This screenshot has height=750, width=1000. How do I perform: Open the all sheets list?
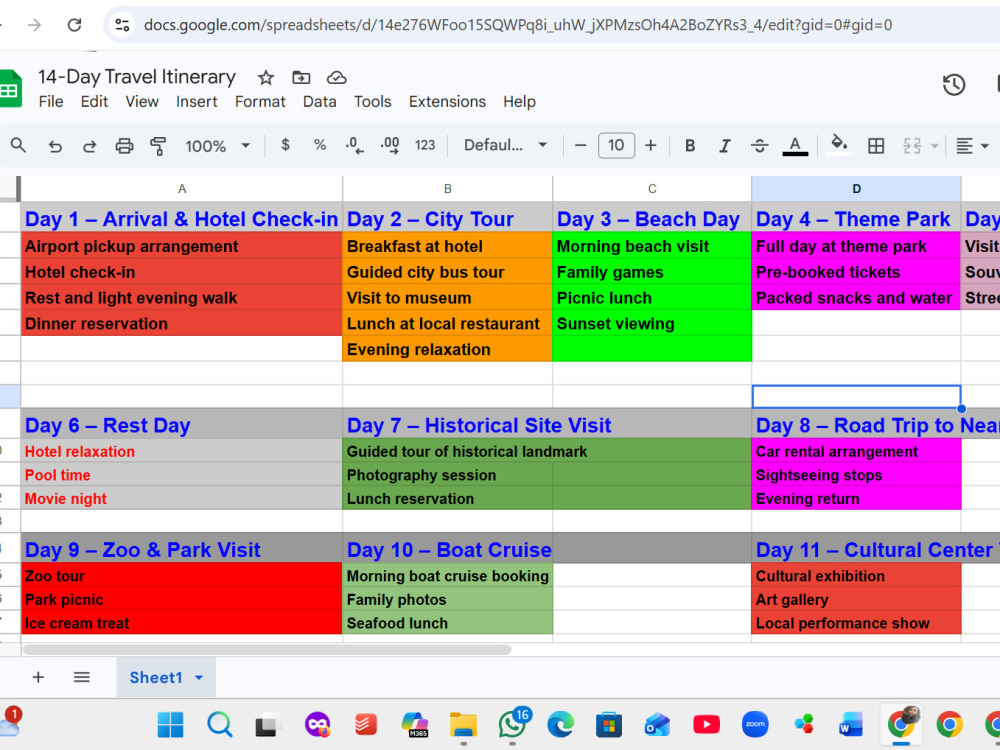pyautogui.click(x=82, y=677)
